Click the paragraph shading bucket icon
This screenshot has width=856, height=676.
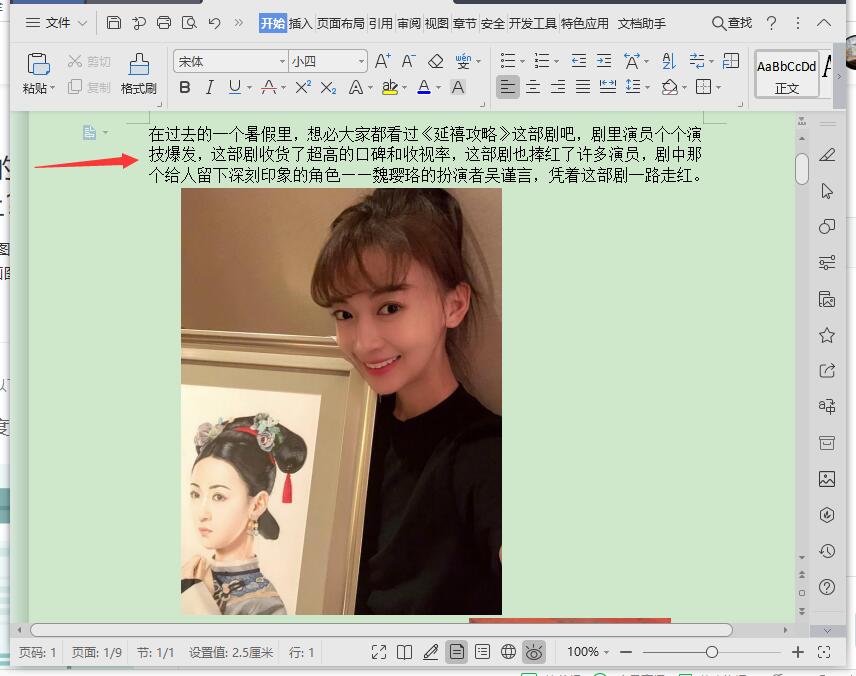(x=670, y=87)
